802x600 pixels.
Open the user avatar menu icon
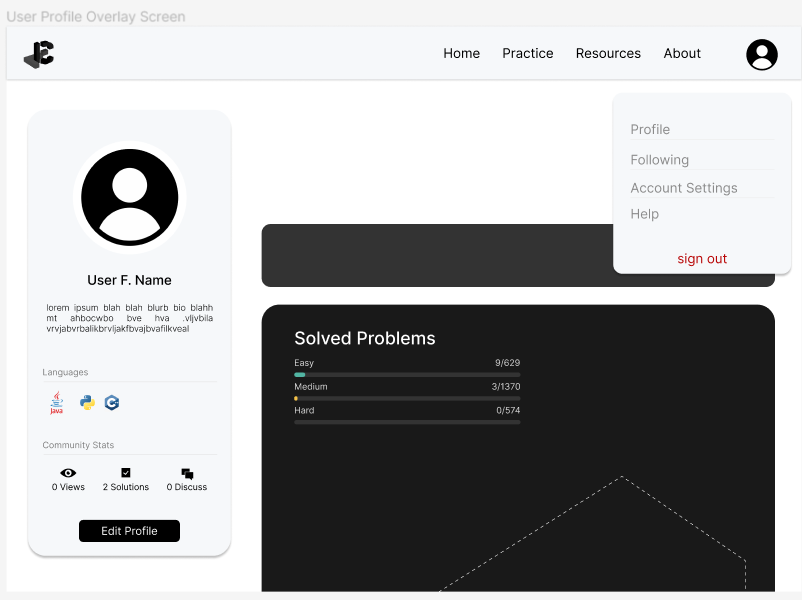pos(762,55)
